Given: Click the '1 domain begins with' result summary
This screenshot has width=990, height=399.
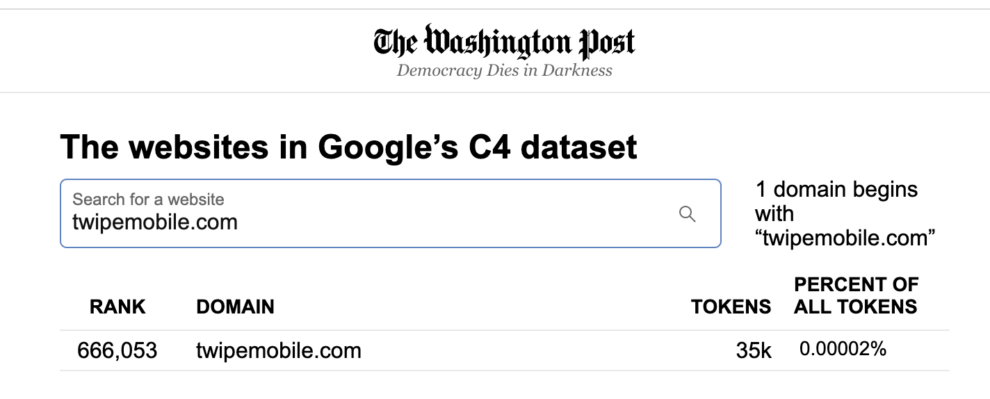Looking at the screenshot, I should tap(836, 201).
